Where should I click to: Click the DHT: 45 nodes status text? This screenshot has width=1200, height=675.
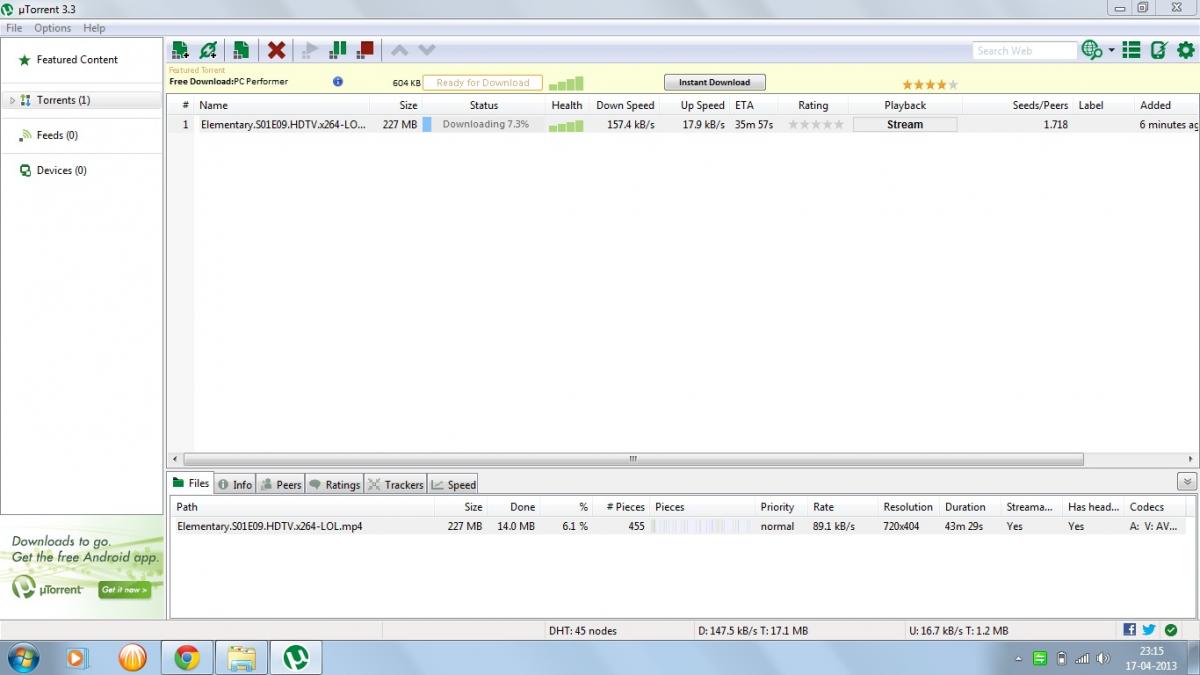point(583,631)
